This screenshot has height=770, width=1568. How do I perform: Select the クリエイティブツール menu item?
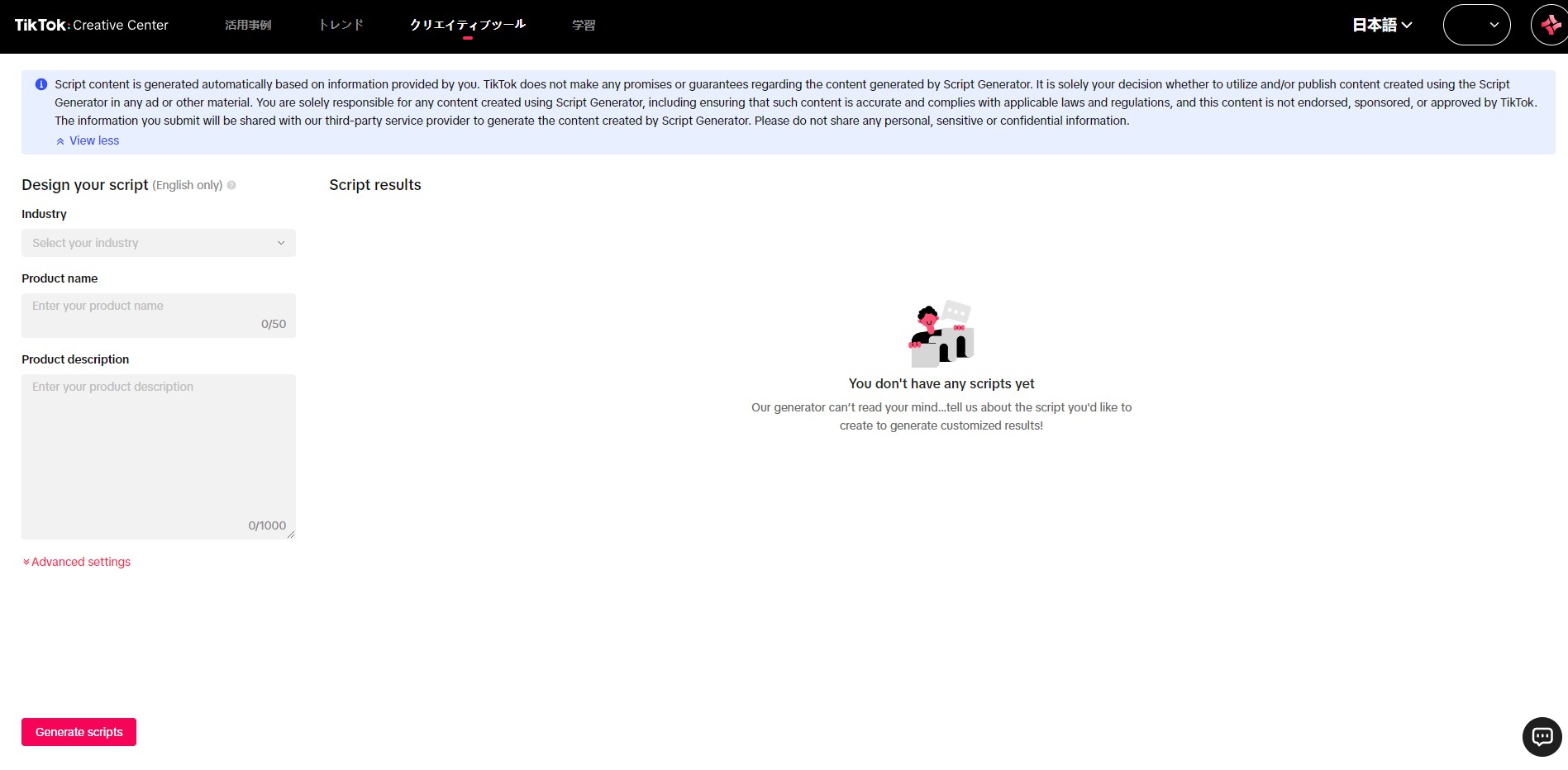point(468,25)
